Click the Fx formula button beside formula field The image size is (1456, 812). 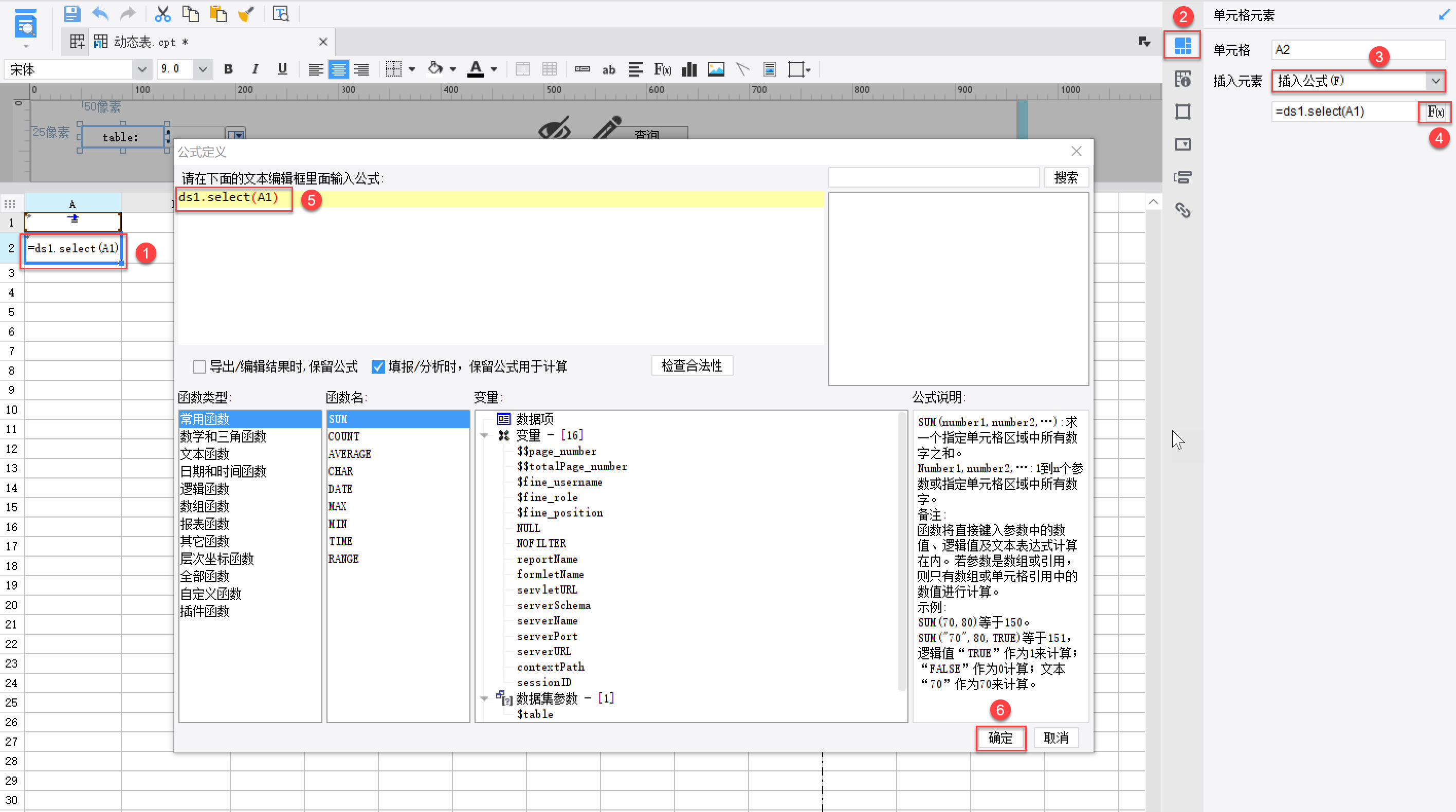(1435, 112)
